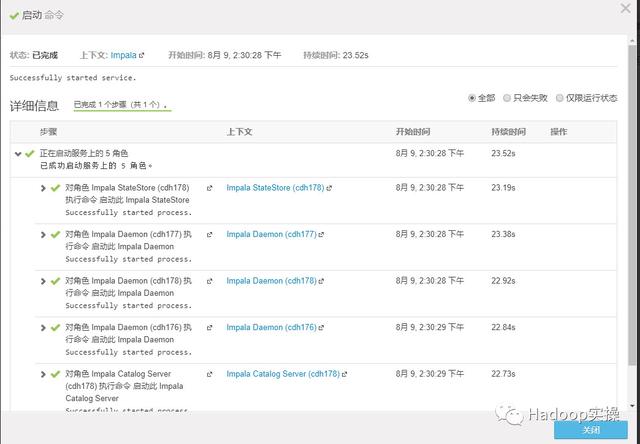The width and height of the screenshot is (640, 444).
Task: Expand the Impala Daemon (cdh177) step
Action: tap(43, 235)
